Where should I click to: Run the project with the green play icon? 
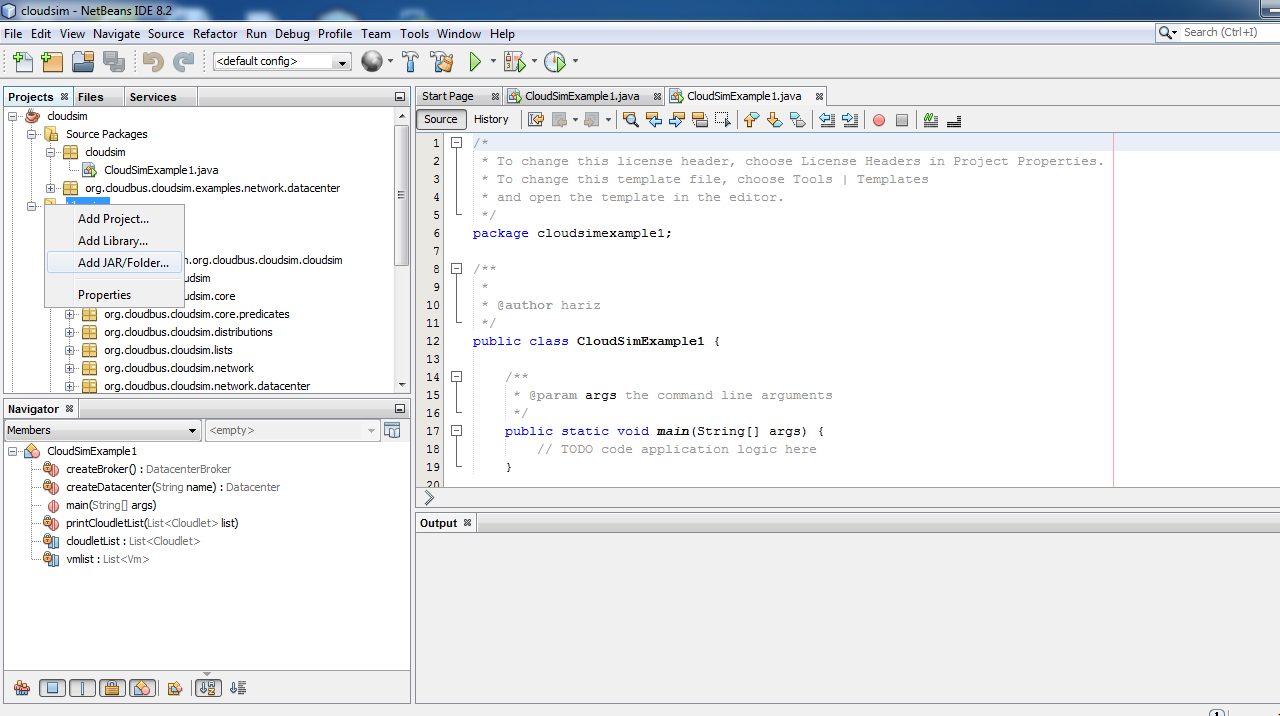point(476,62)
